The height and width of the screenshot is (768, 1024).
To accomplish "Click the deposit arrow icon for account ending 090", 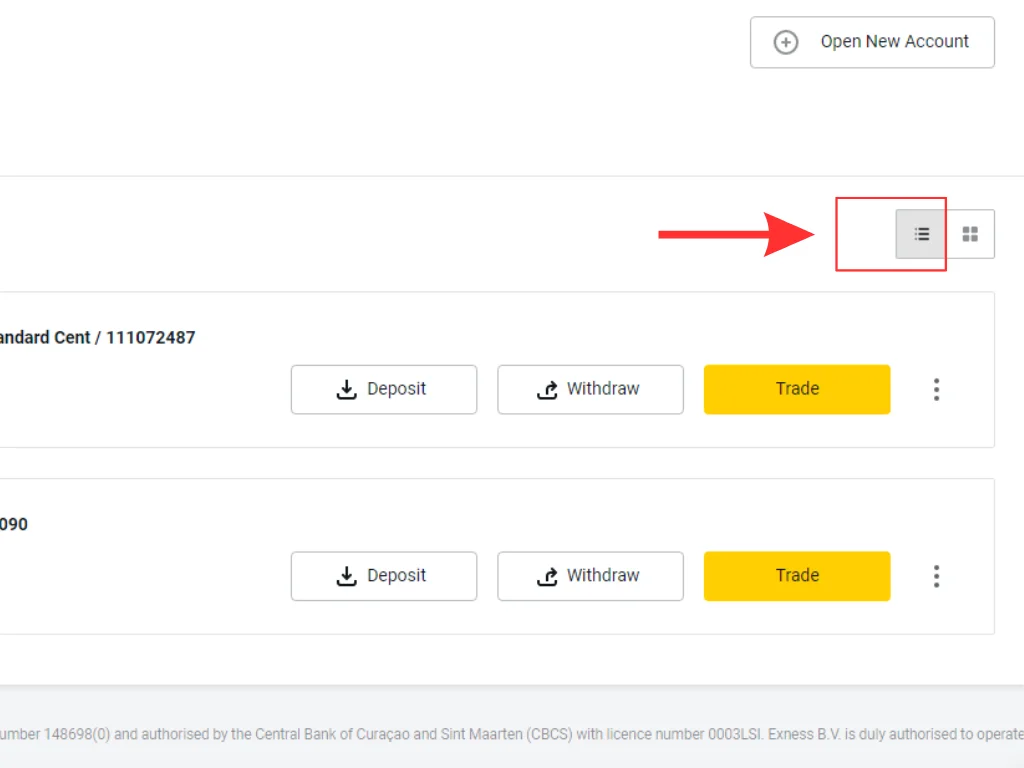I will click(347, 577).
